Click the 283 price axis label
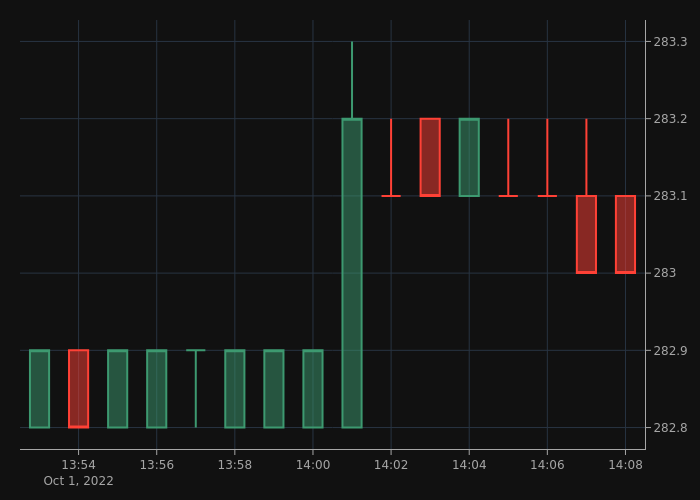This screenshot has width=700, height=500. click(x=665, y=273)
